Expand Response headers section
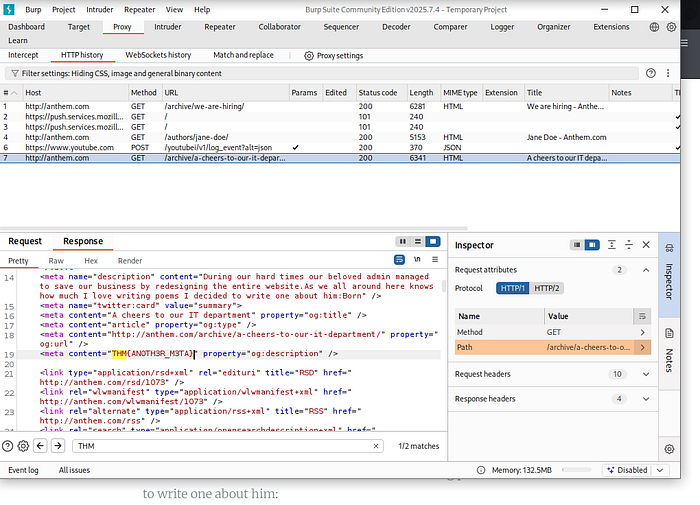 point(646,399)
